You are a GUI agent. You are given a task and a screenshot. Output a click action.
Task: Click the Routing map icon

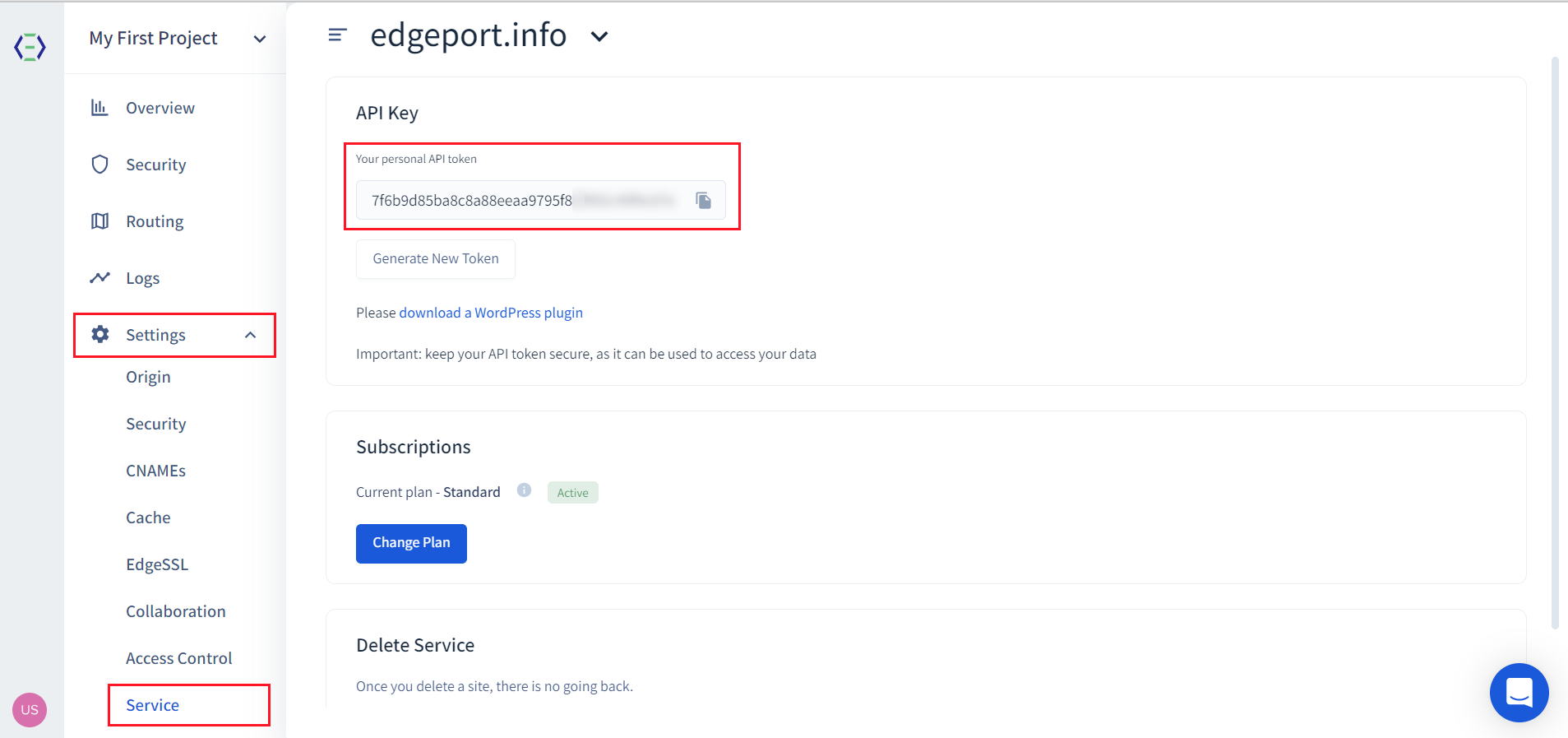(x=99, y=221)
